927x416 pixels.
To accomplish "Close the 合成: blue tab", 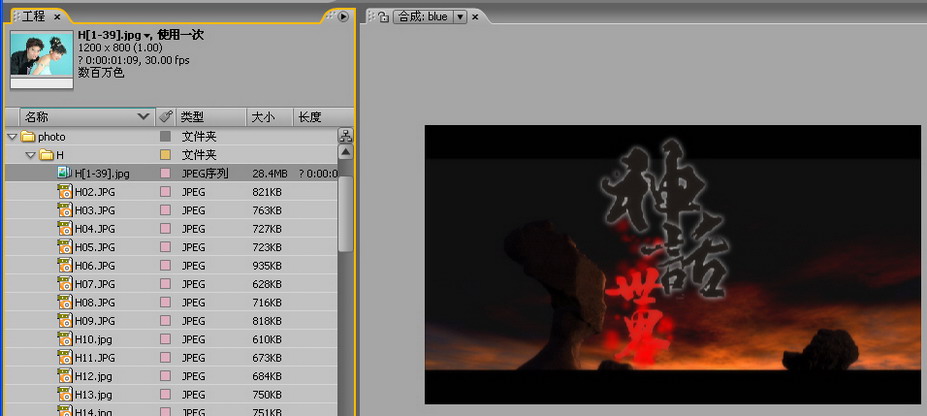I will point(475,17).
